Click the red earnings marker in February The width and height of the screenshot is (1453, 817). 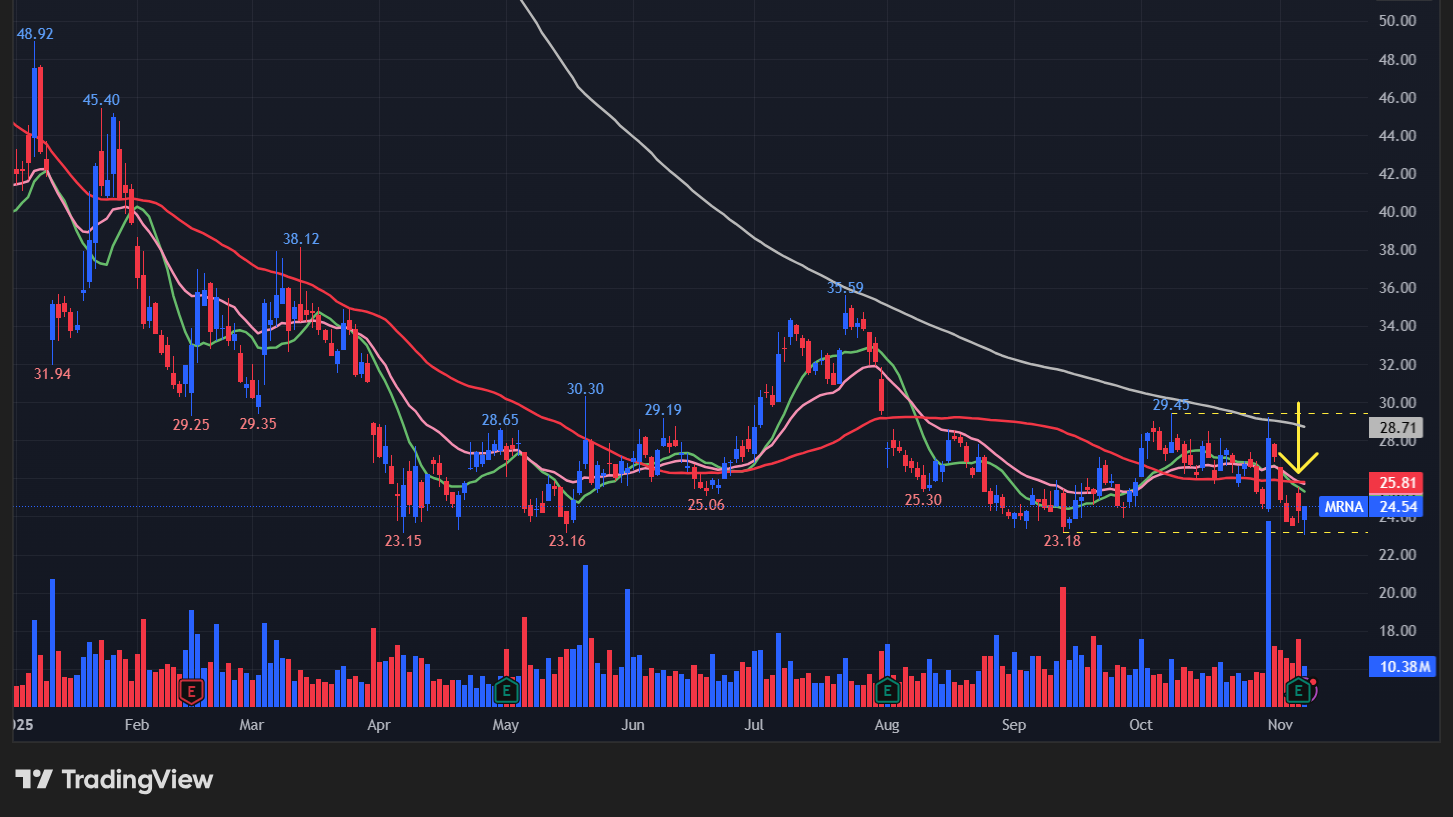[191, 690]
